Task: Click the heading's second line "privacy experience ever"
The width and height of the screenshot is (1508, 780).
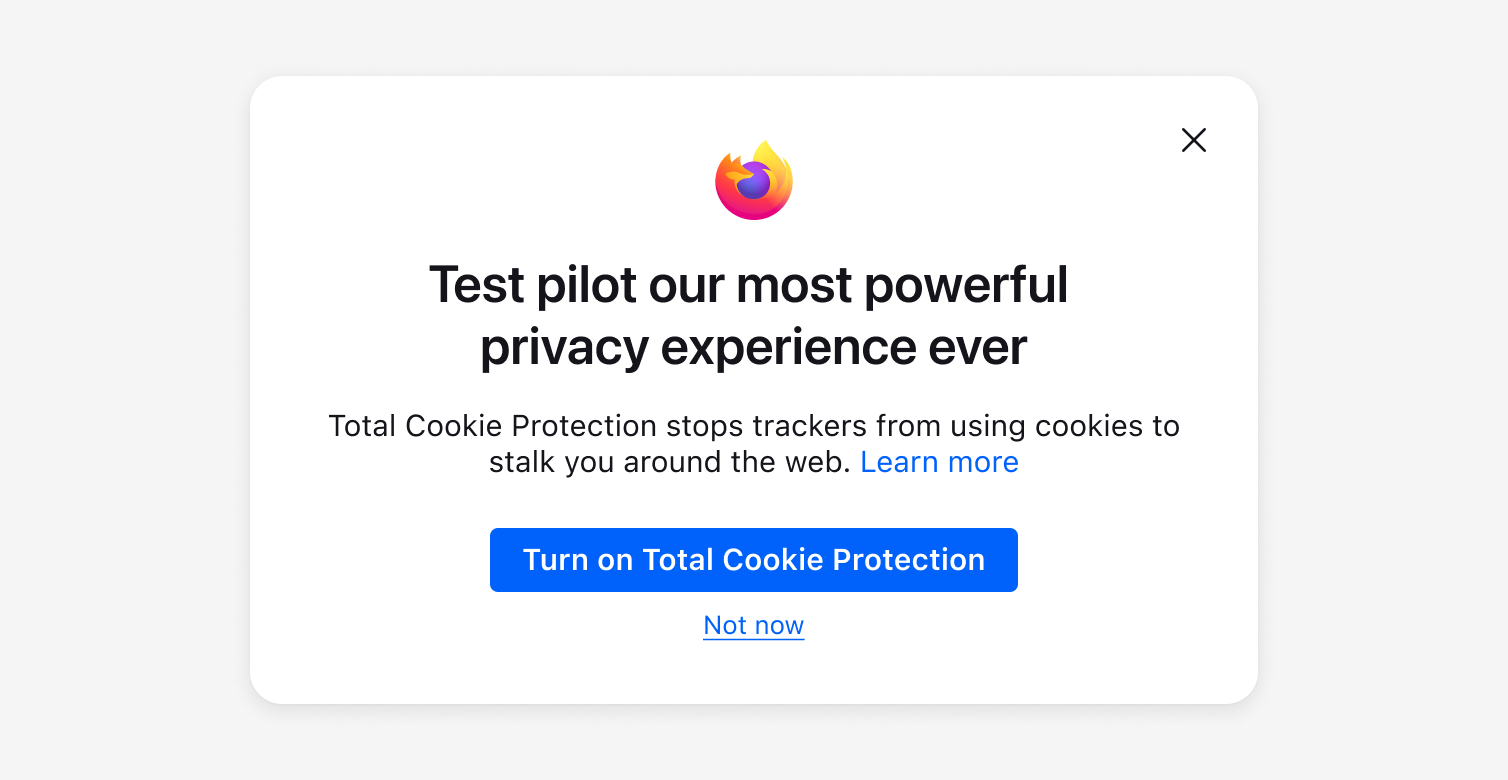Action: 753,347
